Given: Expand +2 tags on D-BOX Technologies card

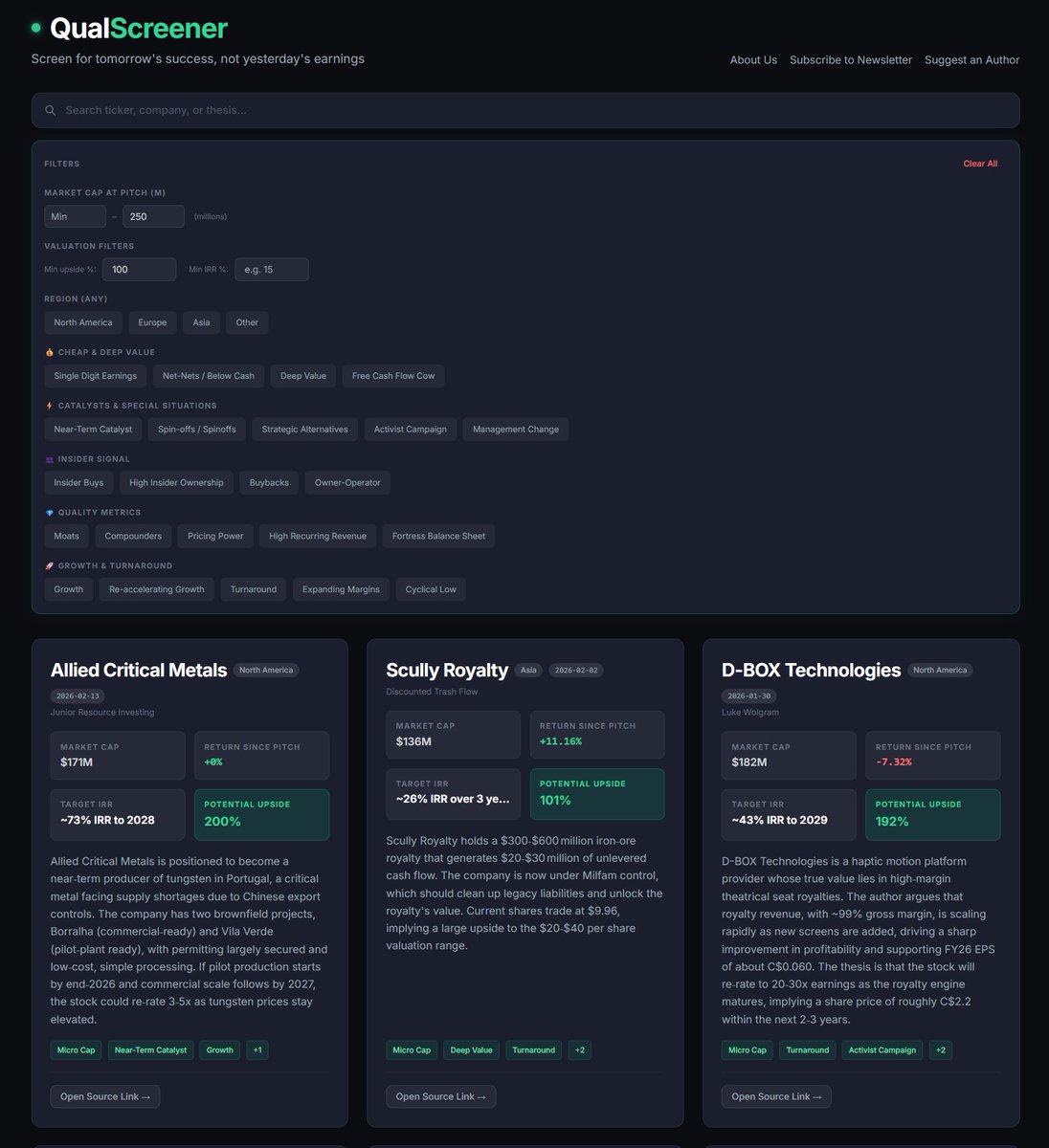Looking at the screenshot, I should click(x=940, y=1049).
